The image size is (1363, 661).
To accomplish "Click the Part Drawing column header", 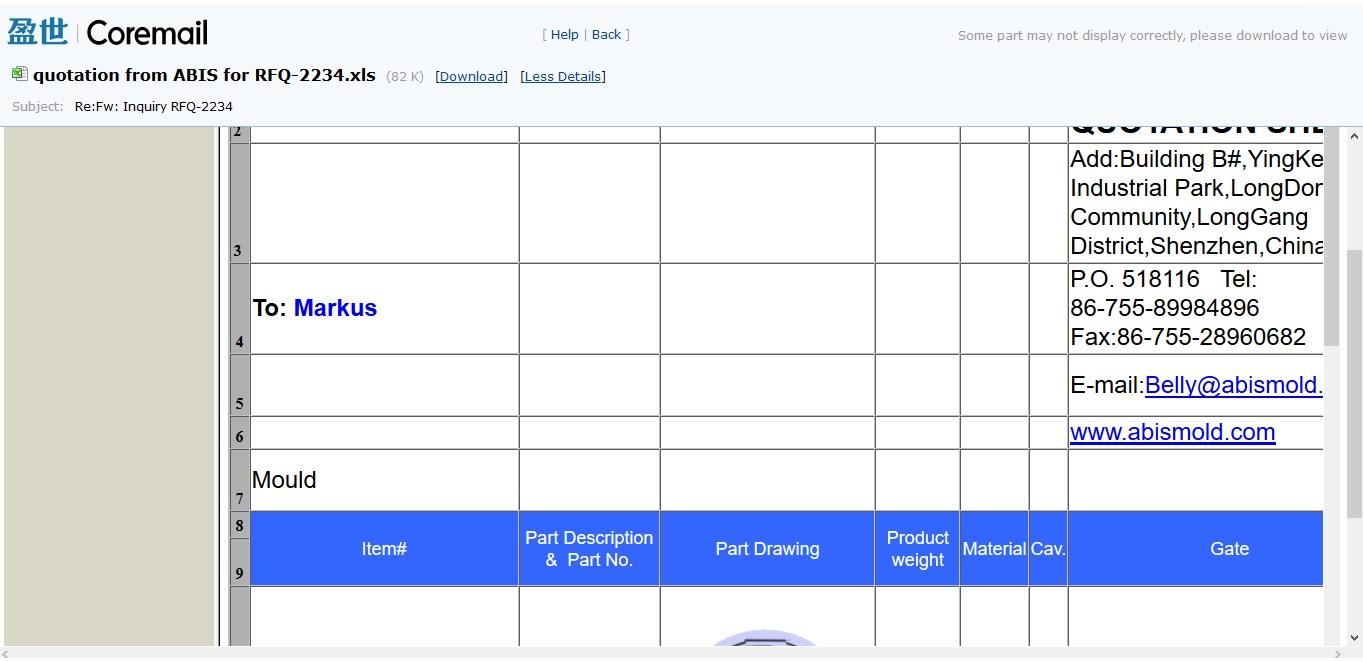I will pyautogui.click(x=767, y=549).
